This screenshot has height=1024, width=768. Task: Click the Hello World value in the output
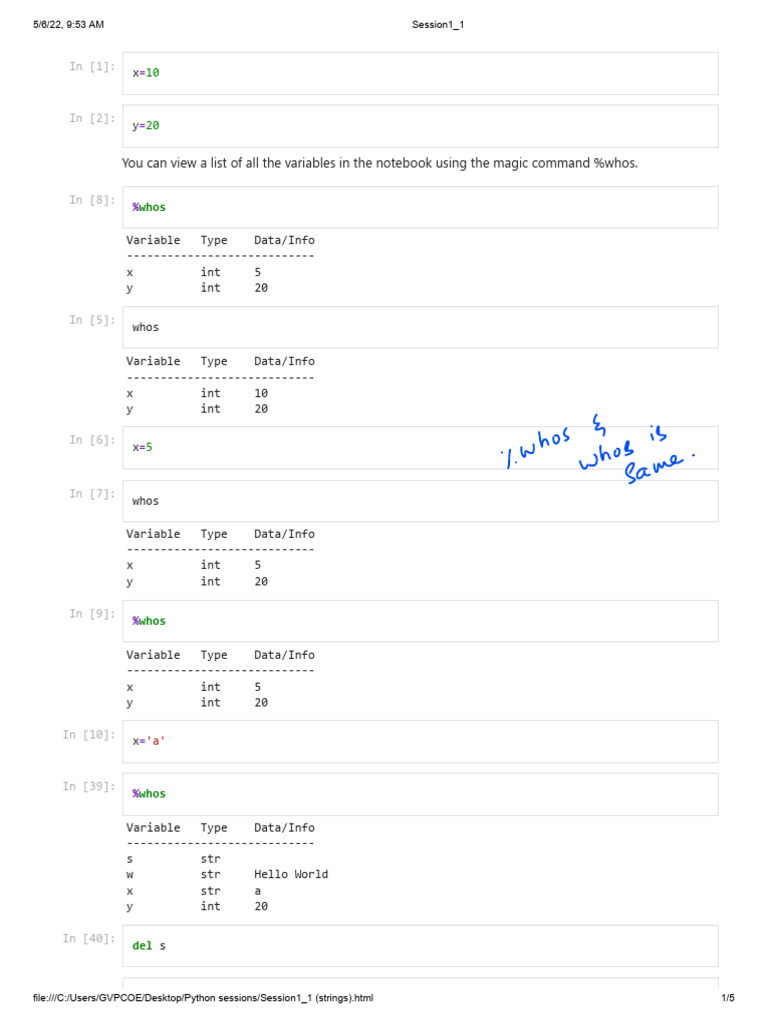tap(291, 874)
